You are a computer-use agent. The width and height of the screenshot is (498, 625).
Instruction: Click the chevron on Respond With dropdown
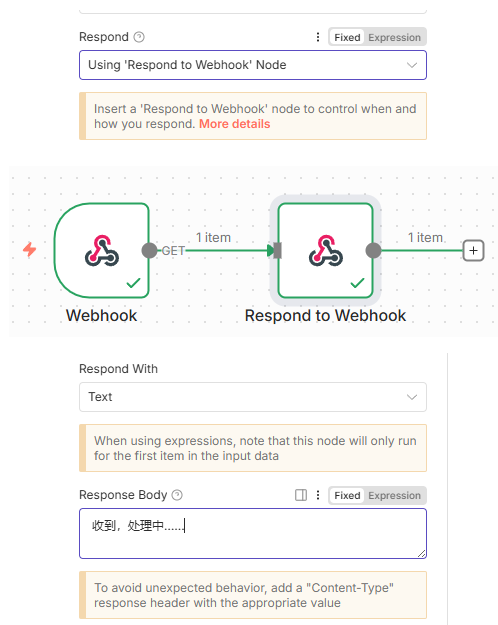coord(412,397)
